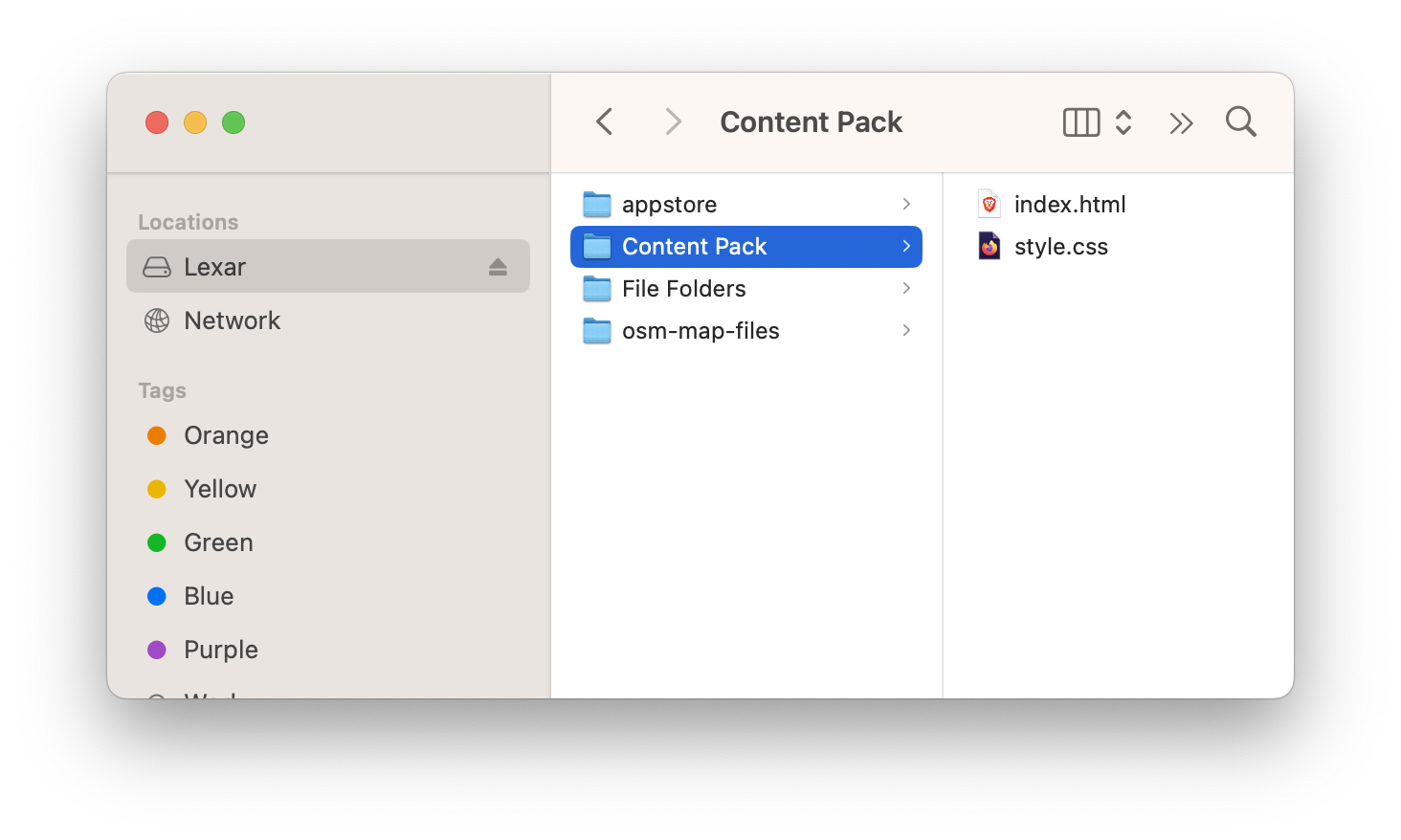Select the osm-map-files folder
The height and width of the screenshot is (840, 1401).
click(700, 331)
